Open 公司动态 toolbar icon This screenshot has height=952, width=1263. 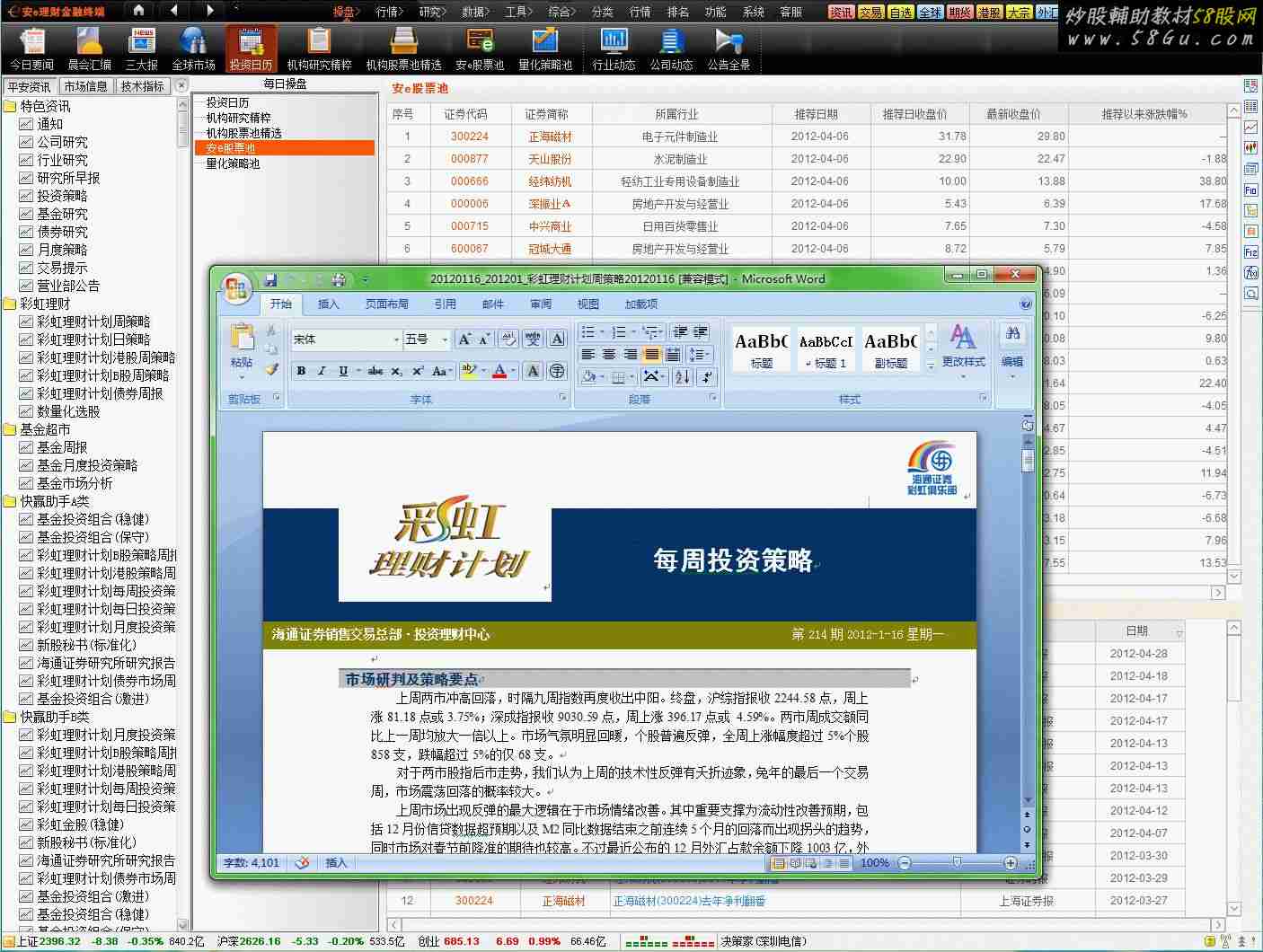671,48
